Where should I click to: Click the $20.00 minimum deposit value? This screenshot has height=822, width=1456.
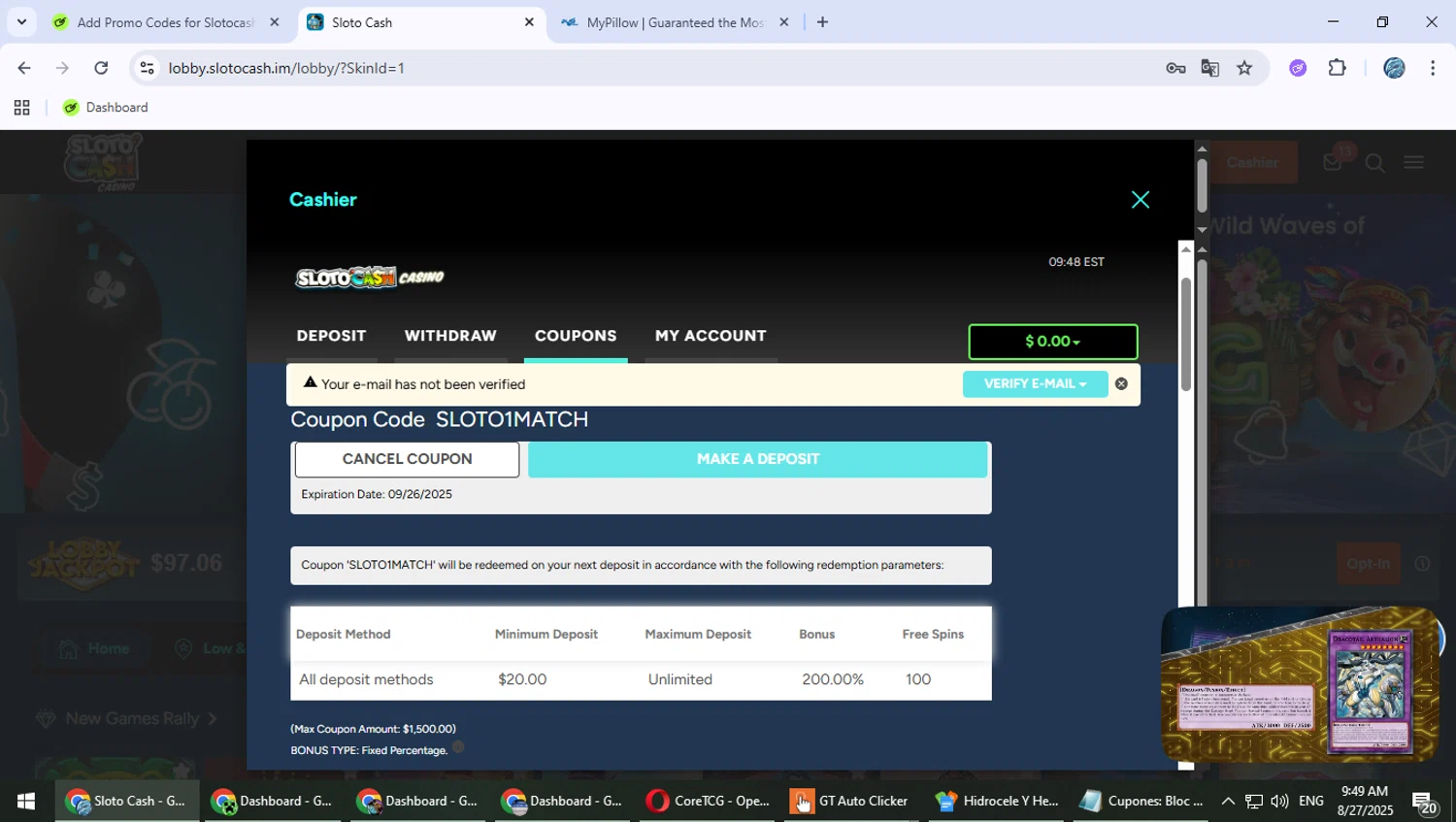point(522,679)
